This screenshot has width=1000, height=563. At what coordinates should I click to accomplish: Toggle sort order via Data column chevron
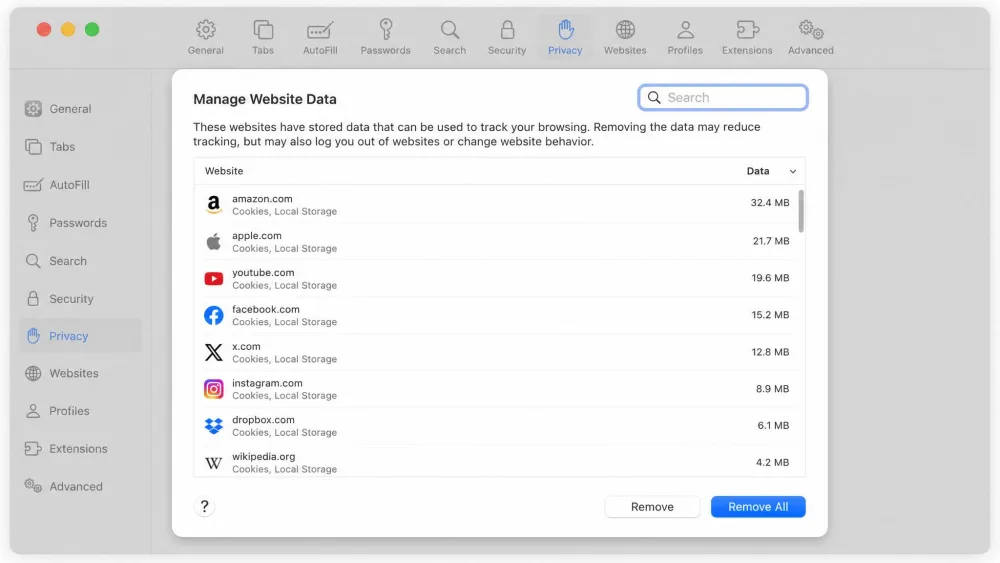tap(793, 171)
